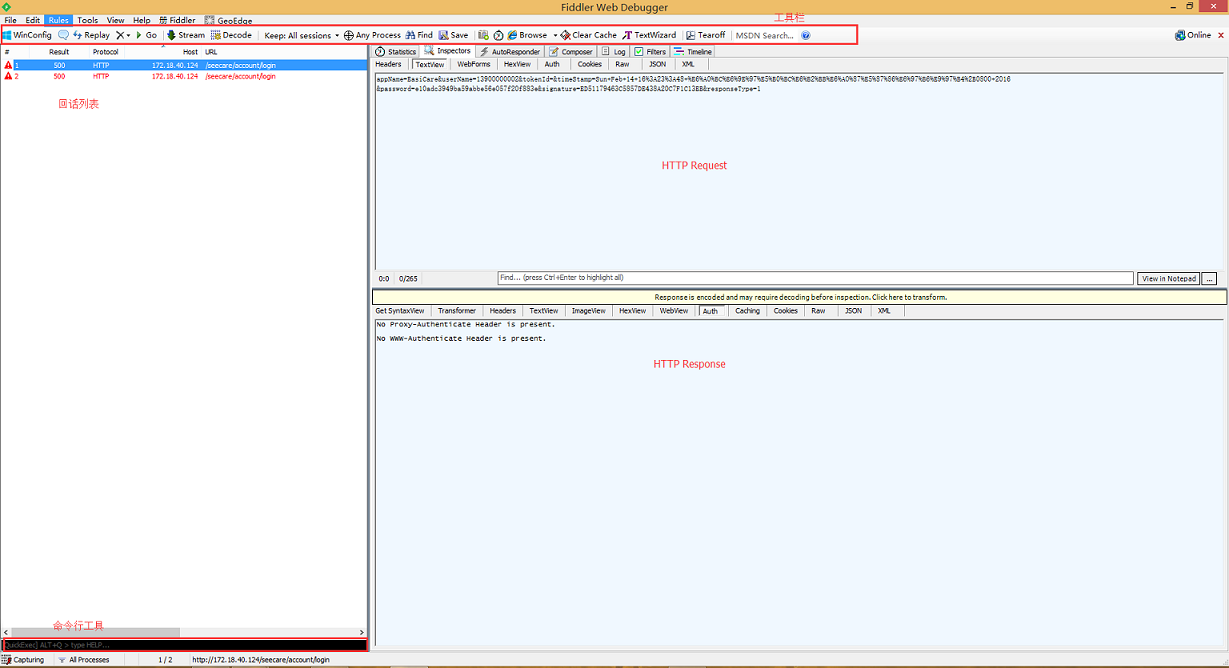Click the QuickExec command box
Screen dimensions: 1229x668
184,645
